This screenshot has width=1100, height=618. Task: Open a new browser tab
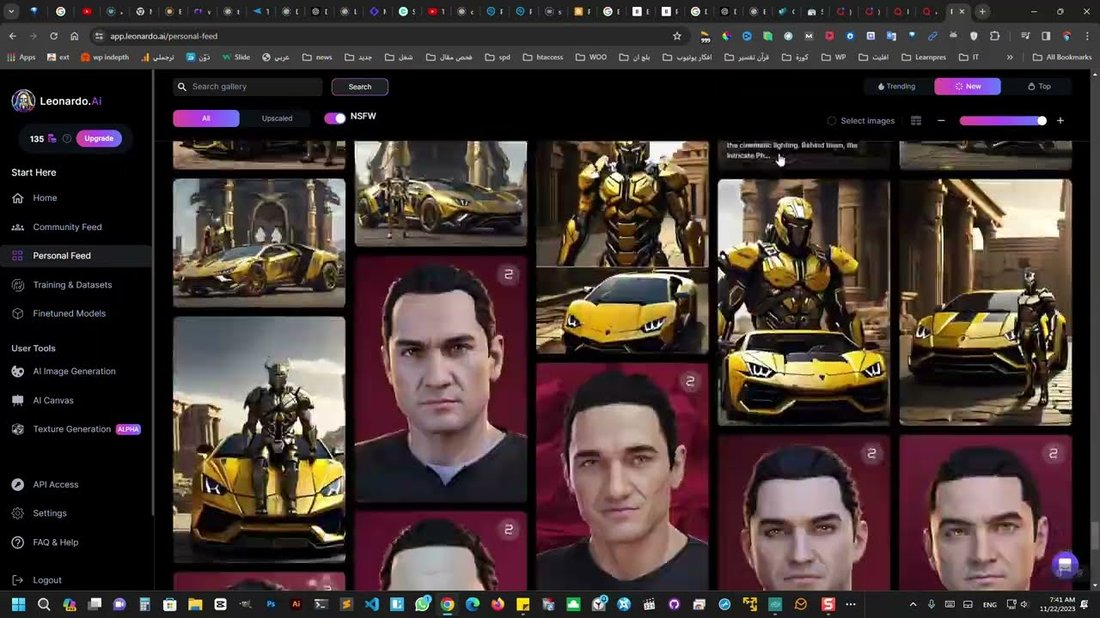click(x=982, y=11)
